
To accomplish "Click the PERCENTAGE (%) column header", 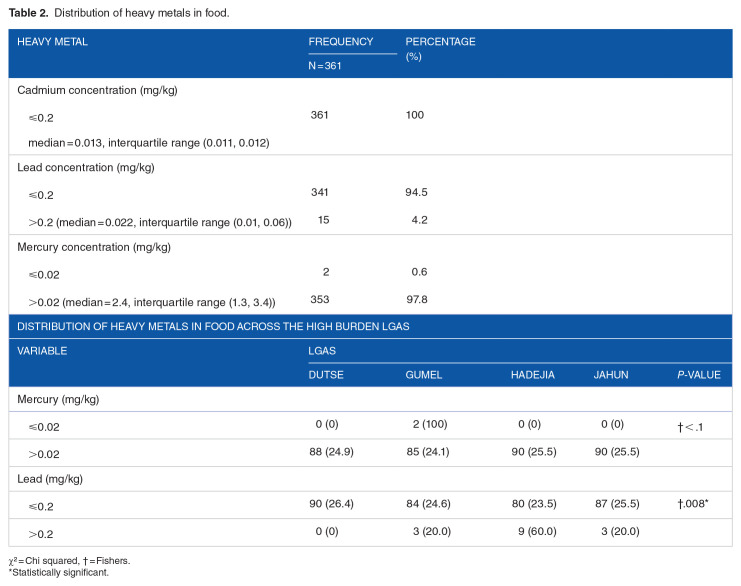I will 440,48.
